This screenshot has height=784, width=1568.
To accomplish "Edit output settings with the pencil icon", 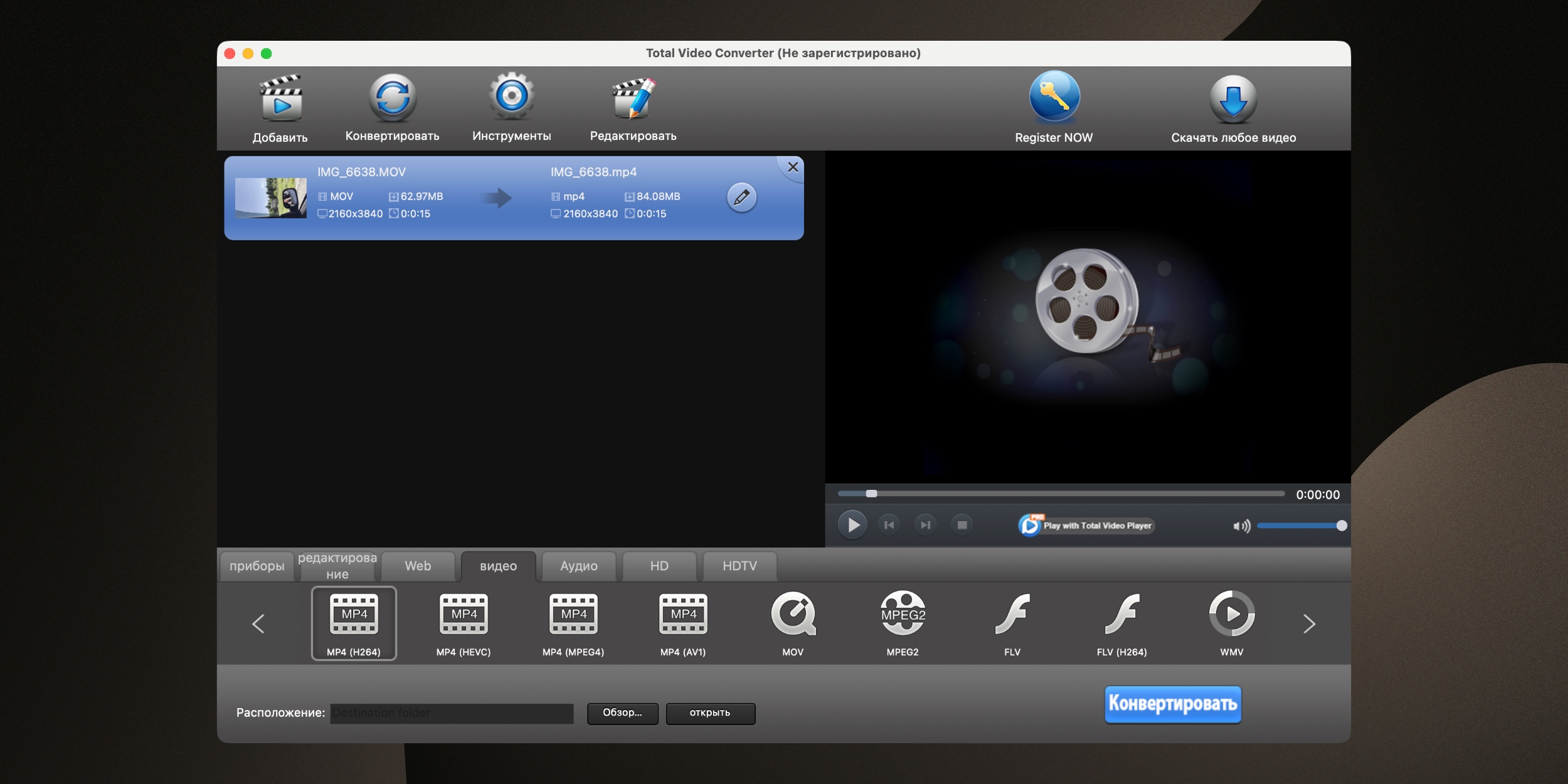I will point(741,198).
